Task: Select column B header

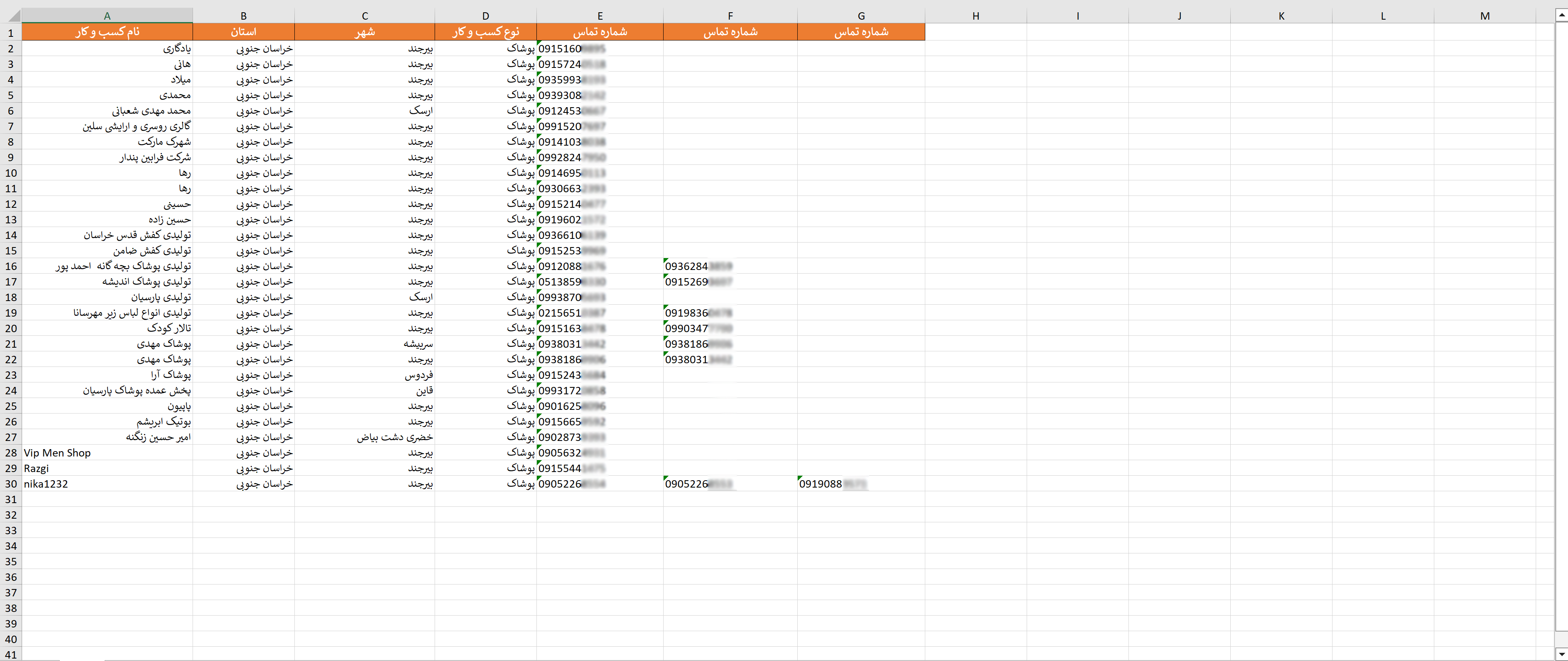Action: [243, 16]
